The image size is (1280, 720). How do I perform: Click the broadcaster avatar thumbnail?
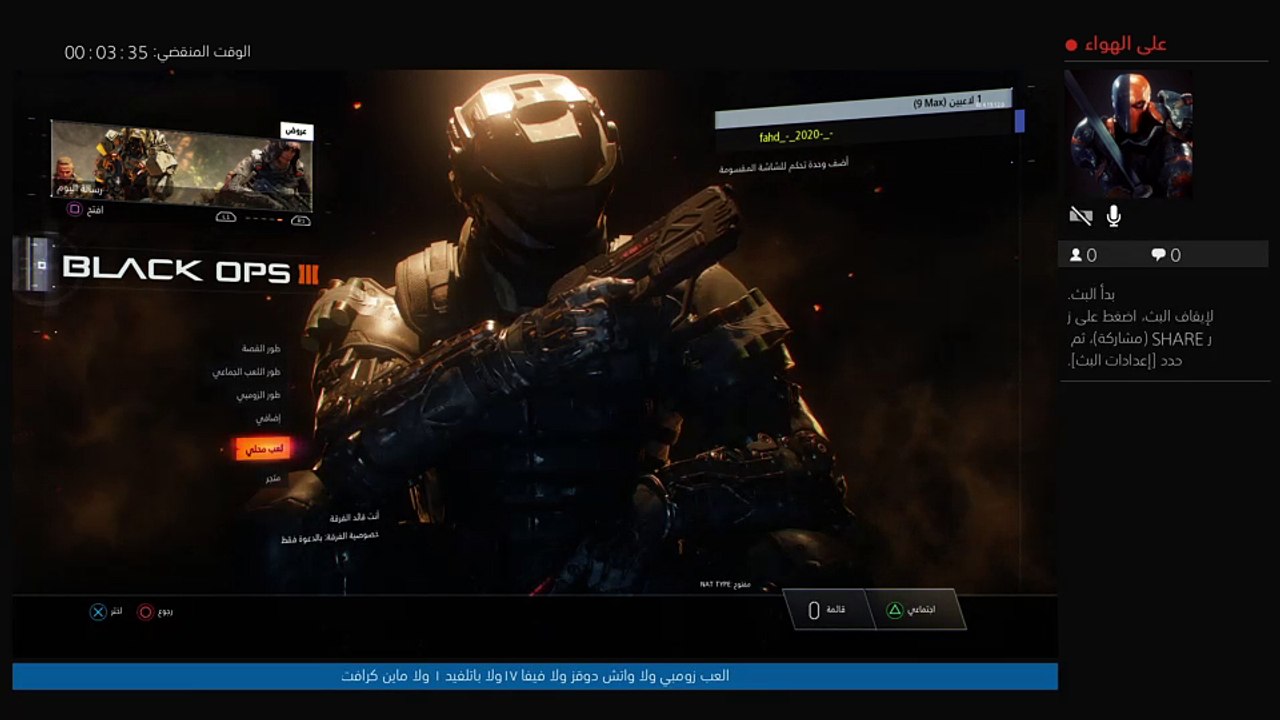(1129, 134)
